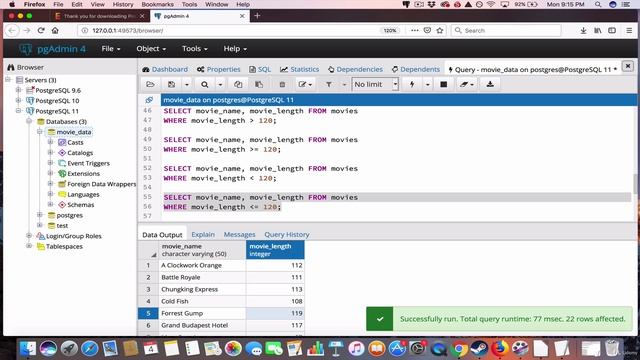Open the No limit rows dropdown
Image resolution: width=640 pixels, height=360 pixels.
pyautogui.click(x=375, y=84)
